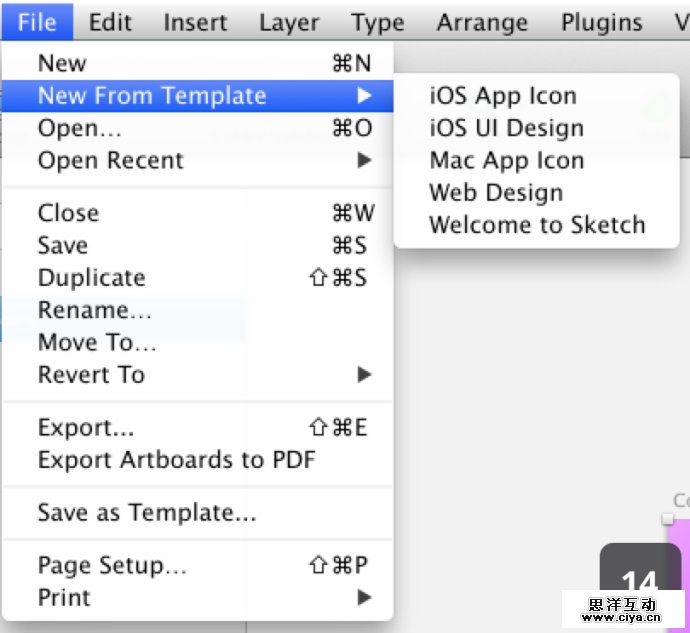Select the Web Design template
Screen dimensions: 690x633
click(x=496, y=192)
